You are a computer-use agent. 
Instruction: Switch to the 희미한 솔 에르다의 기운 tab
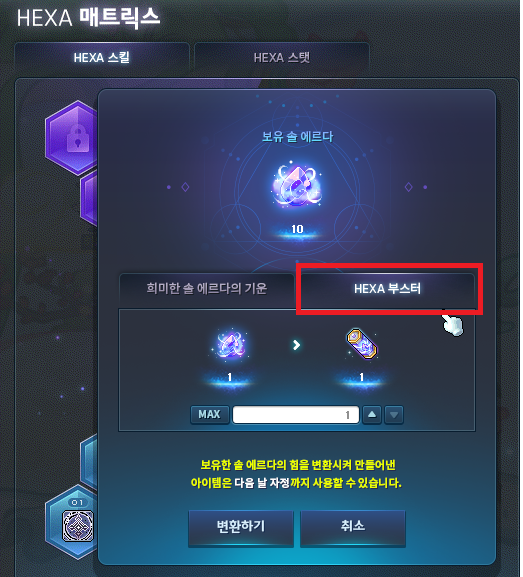point(206,288)
